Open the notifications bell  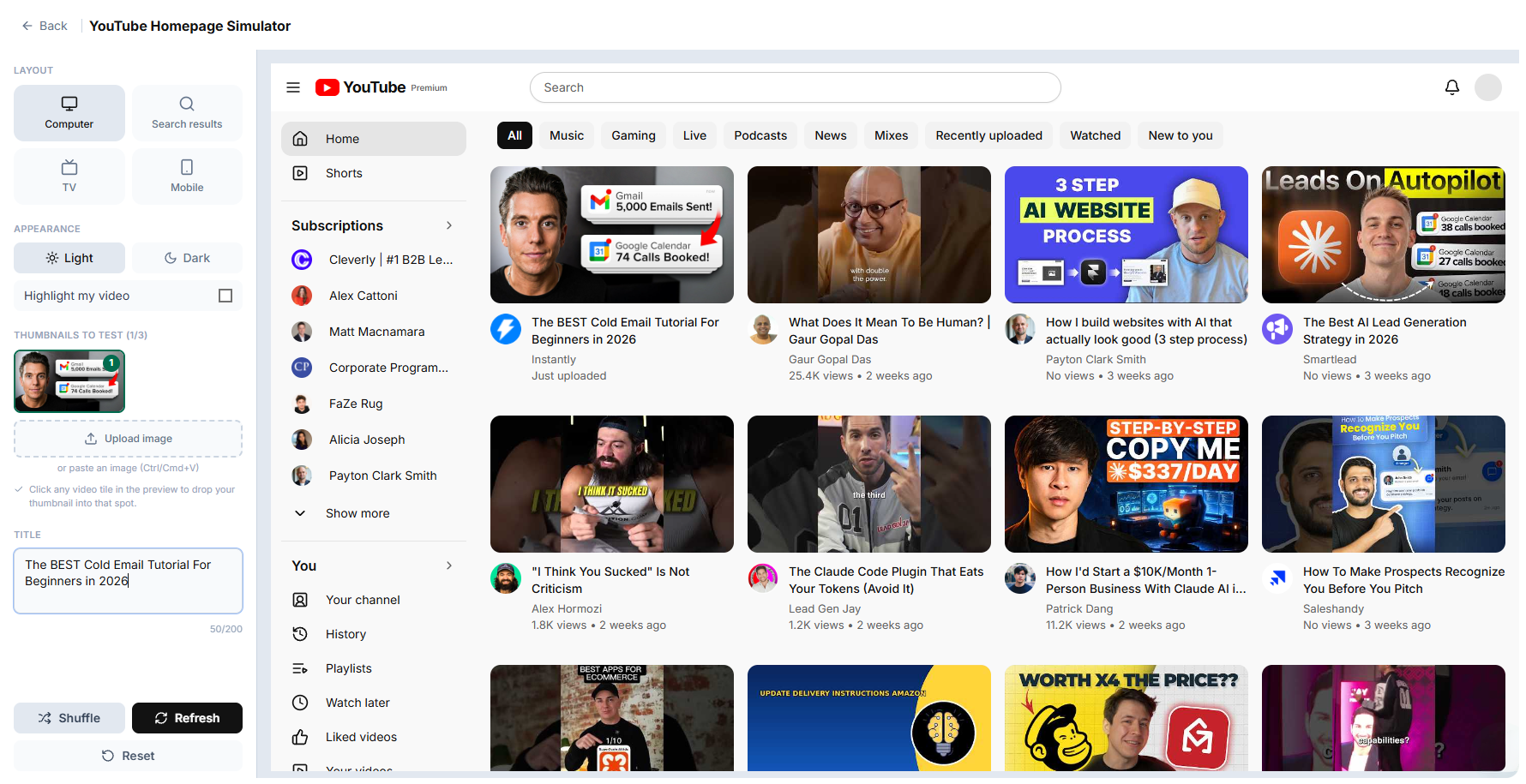(x=1452, y=87)
